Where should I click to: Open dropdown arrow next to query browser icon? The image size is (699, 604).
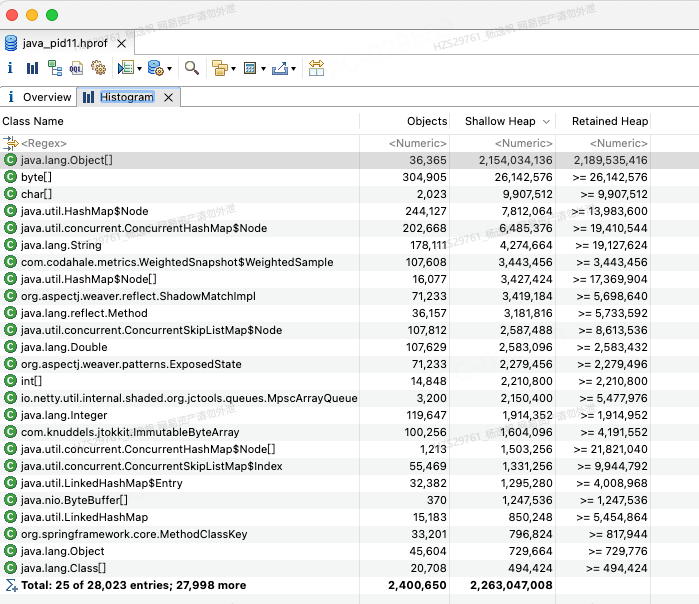tap(169, 69)
